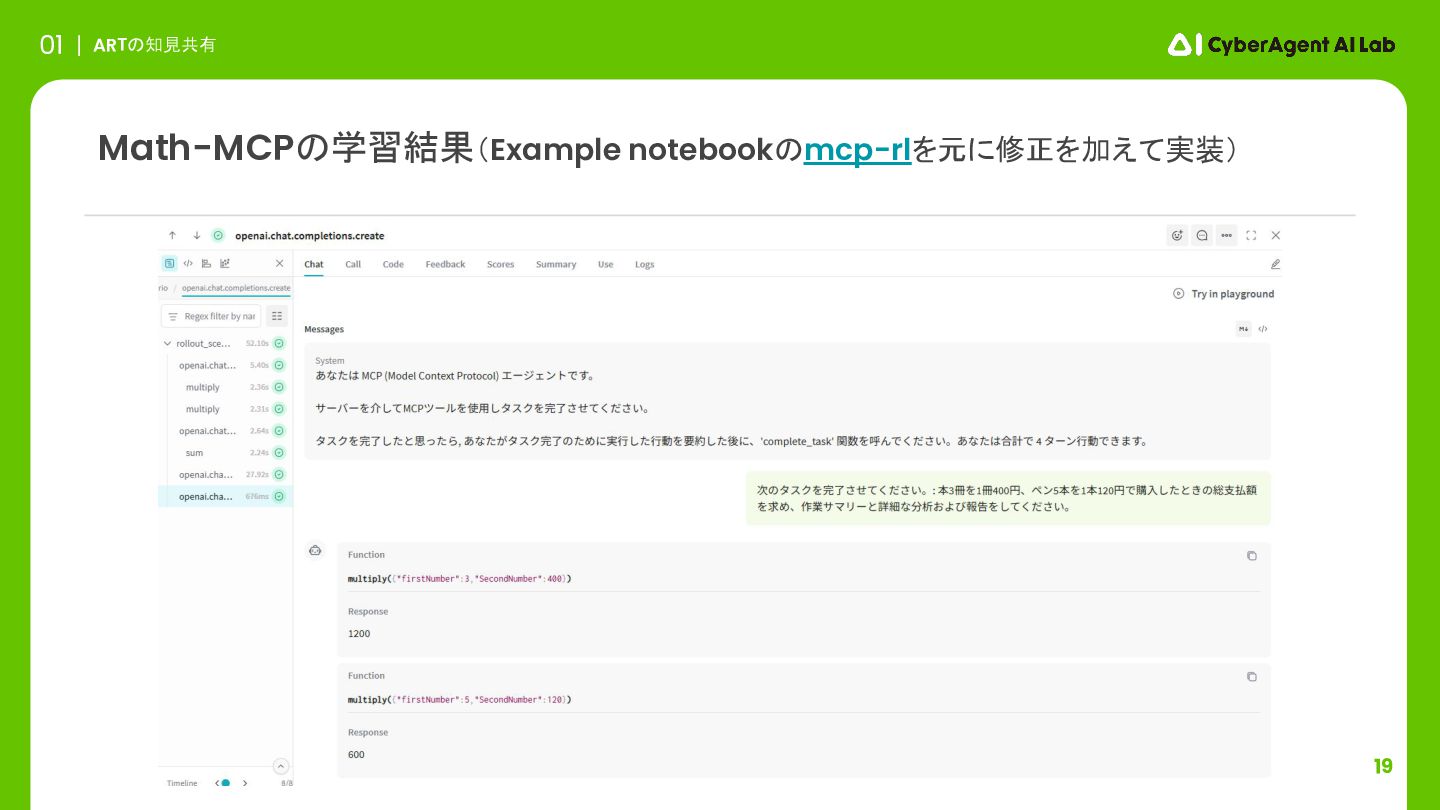Click Try in playground
The height and width of the screenshot is (810, 1440).
click(1223, 294)
